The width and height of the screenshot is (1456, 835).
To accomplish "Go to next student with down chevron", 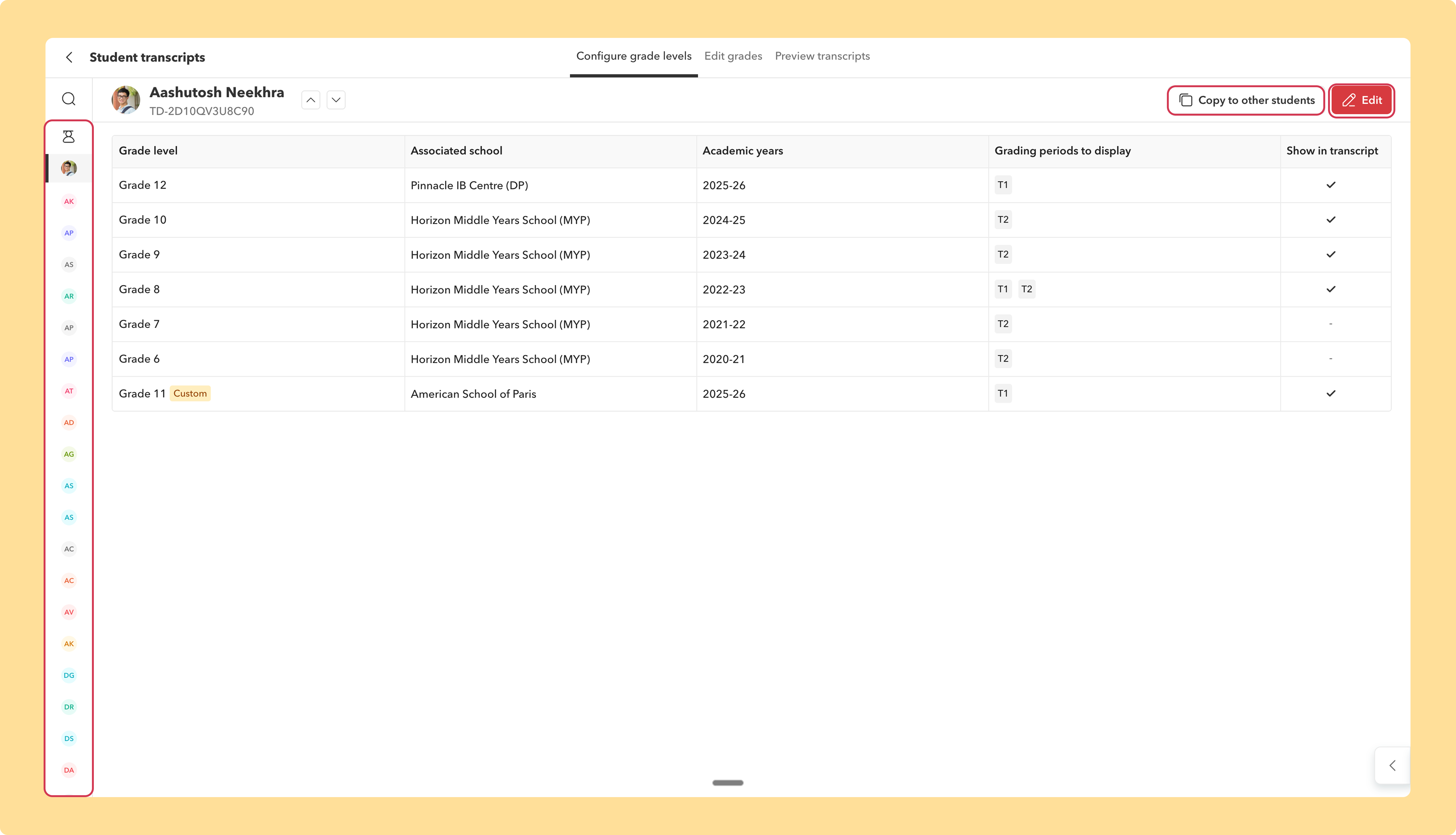I will (x=336, y=100).
